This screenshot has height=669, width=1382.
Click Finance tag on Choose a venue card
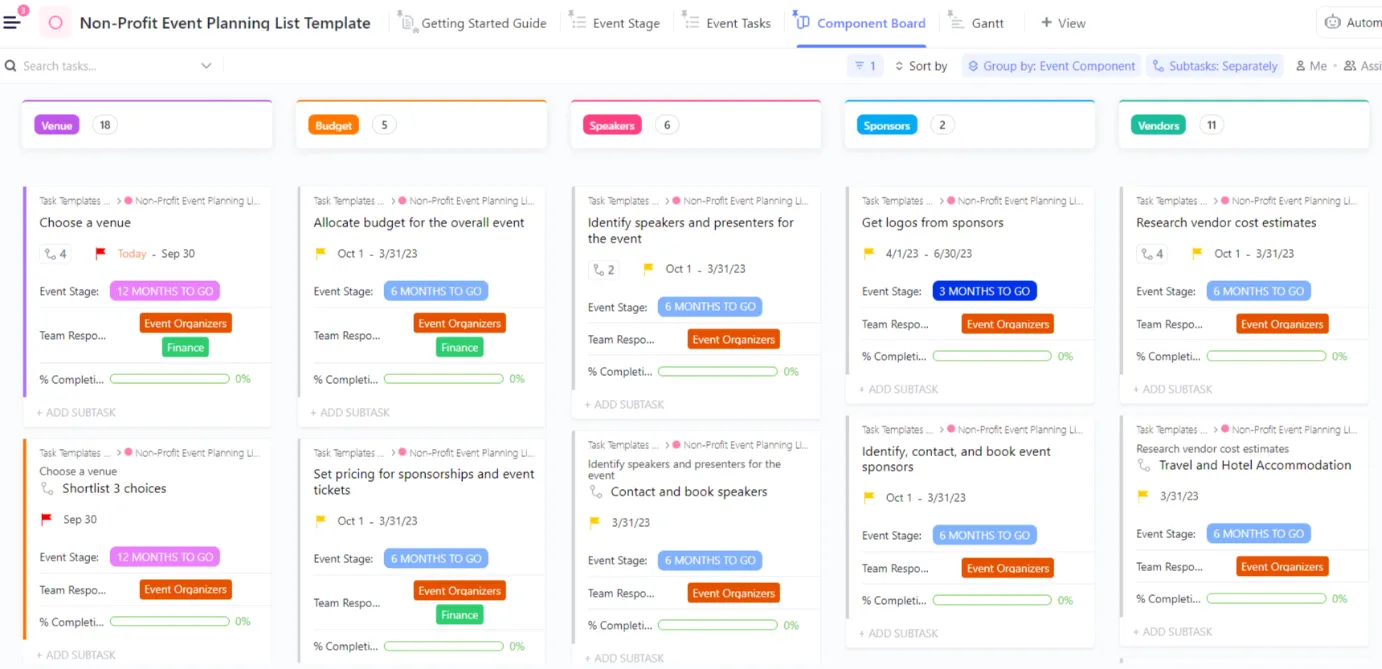[x=185, y=347]
